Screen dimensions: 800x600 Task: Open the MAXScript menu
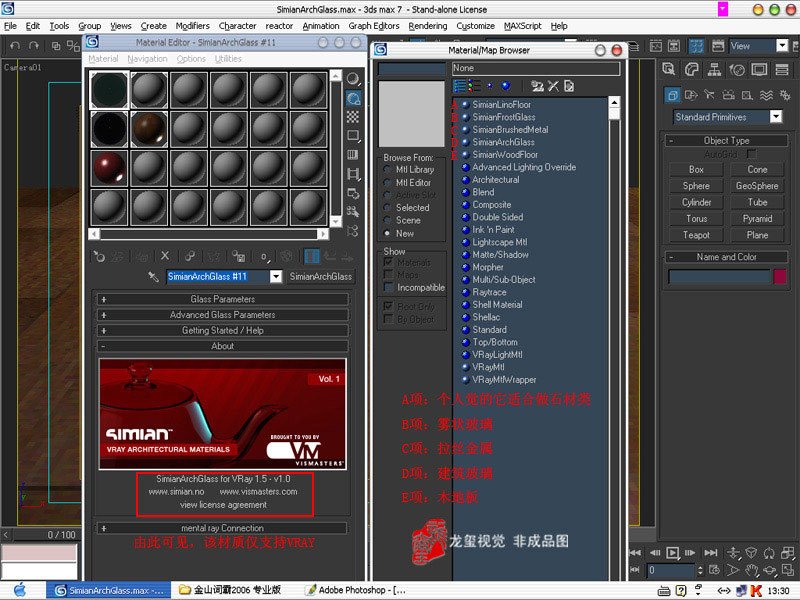click(x=522, y=26)
